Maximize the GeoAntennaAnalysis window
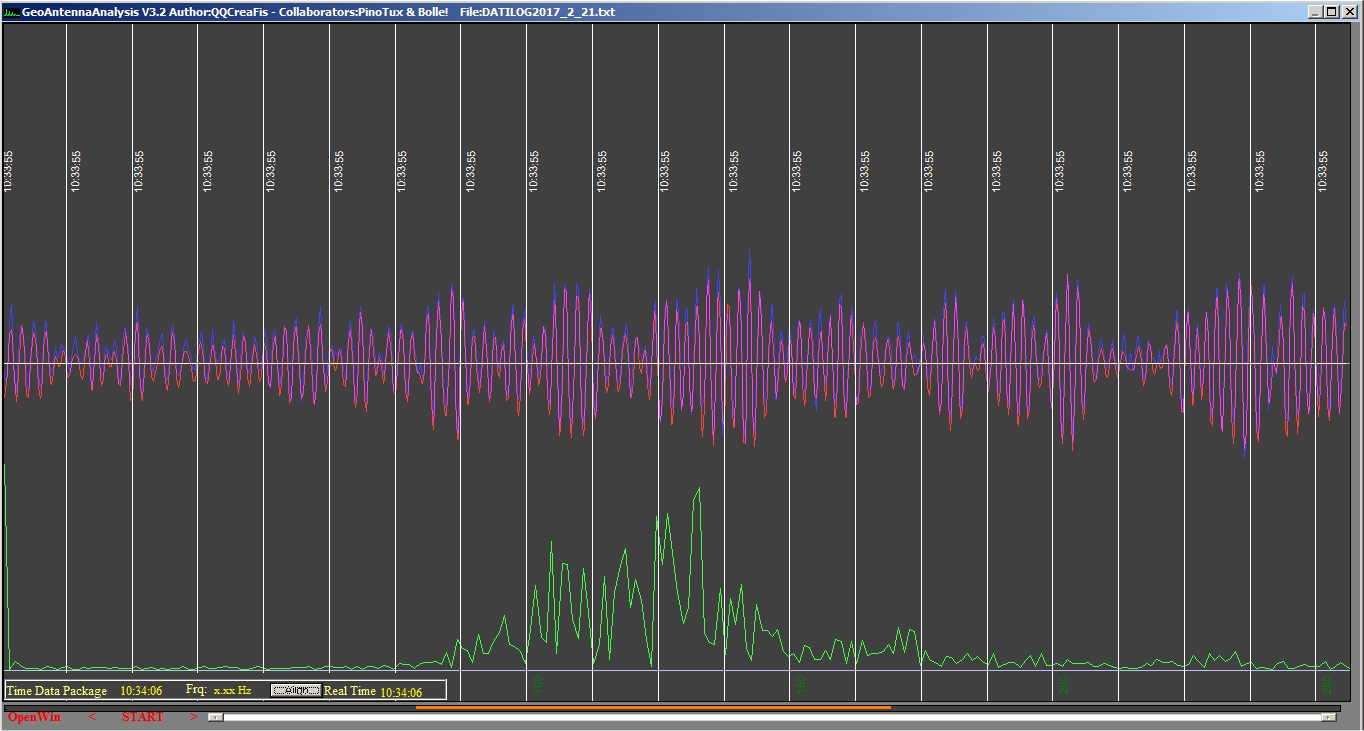Screen dimensions: 1364x731 pyautogui.click(x=1330, y=11)
